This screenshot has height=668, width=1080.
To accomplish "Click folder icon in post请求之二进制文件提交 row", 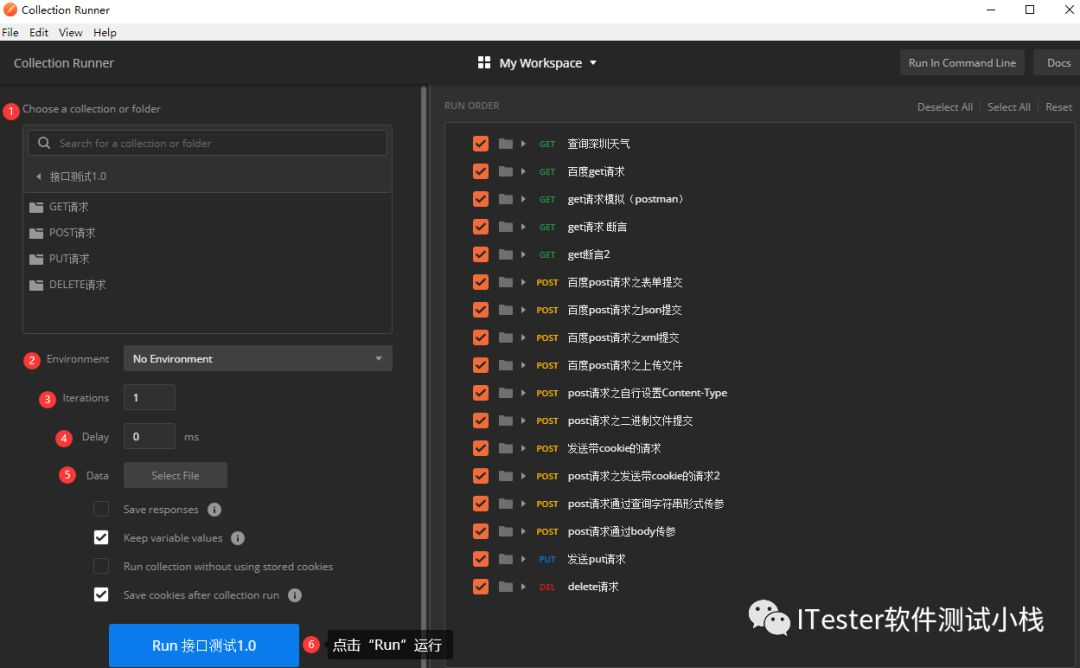I will [x=506, y=420].
